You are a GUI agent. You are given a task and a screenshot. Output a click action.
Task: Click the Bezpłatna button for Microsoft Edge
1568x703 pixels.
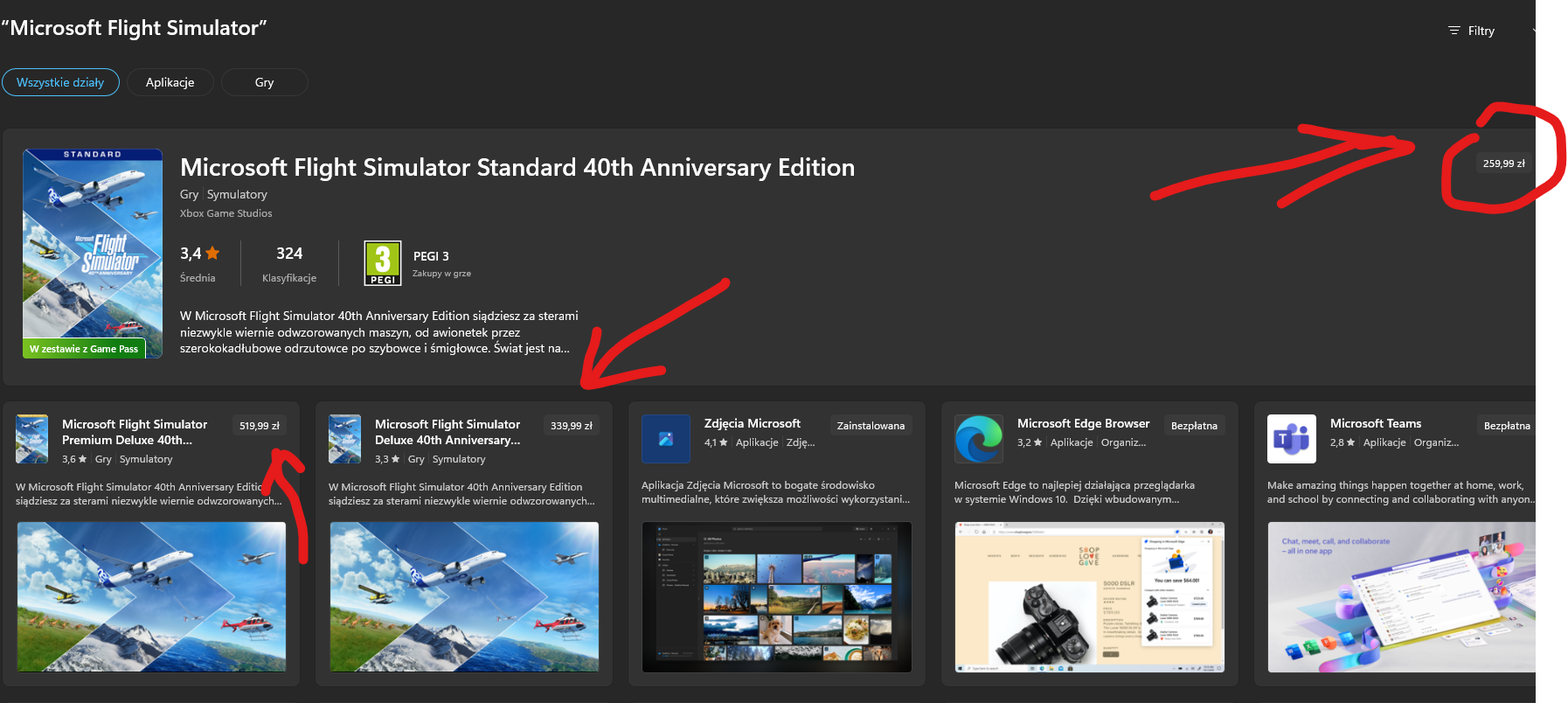pos(1194,426)
